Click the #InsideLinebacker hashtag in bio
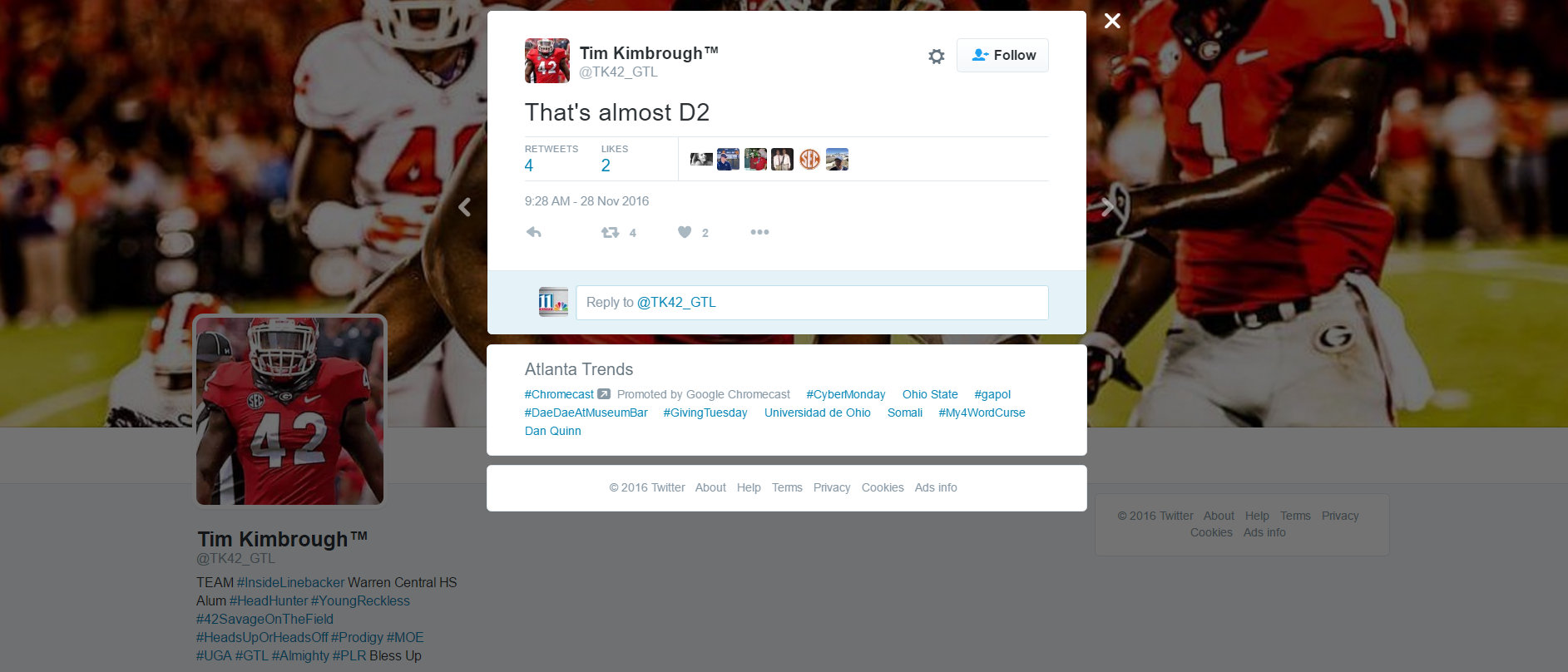Image resolution: width=1568 pixels, height=672 pixels. [x=290, y=582]
